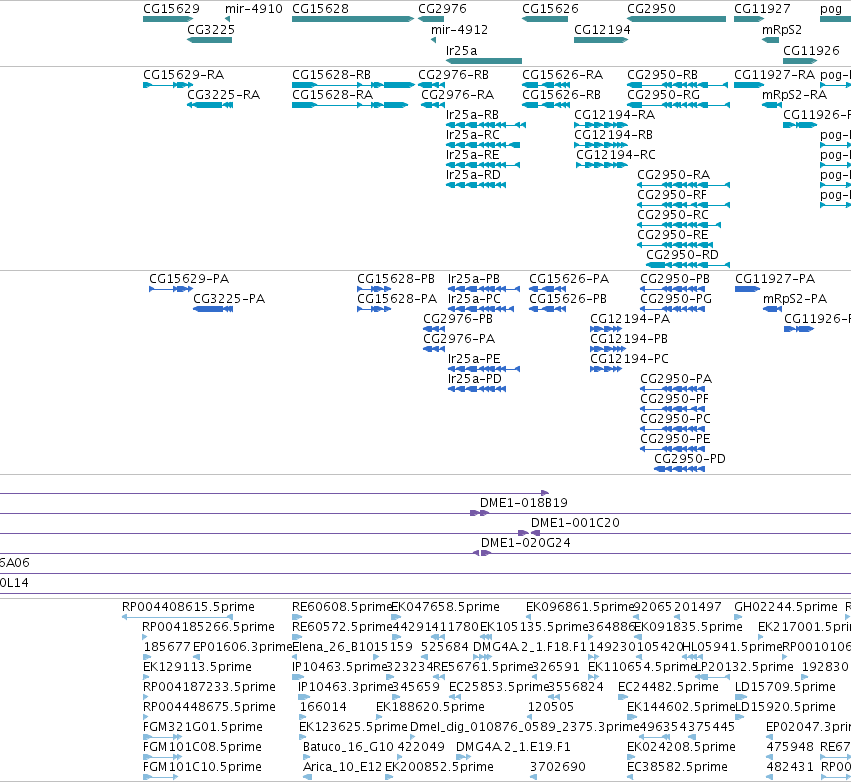Image resolution: width=851 pixels, height=782 pixels.
Task: Select the CG3225 gene bar
Action: tap(209, 40)
